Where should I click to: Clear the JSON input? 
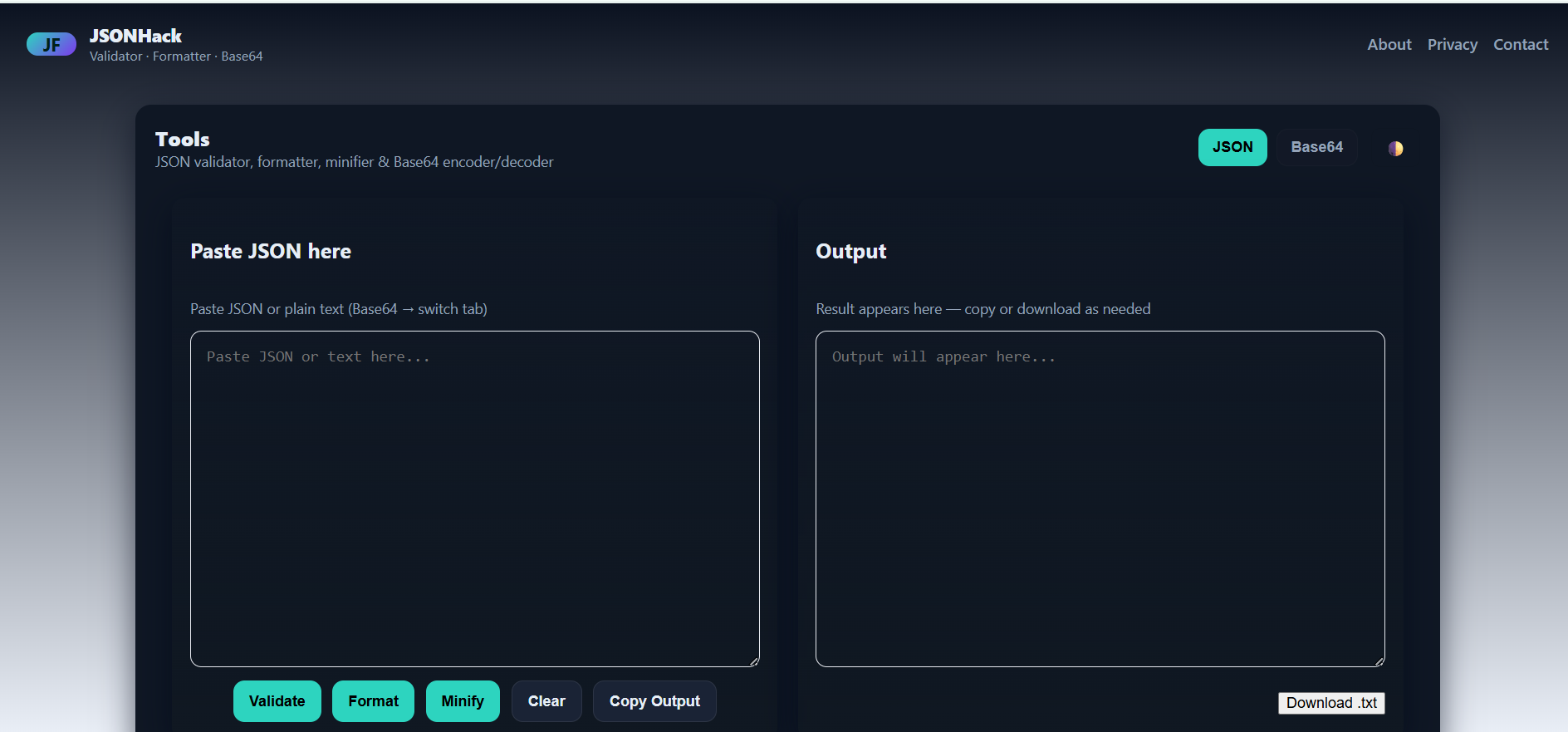[x=546, y=701]
